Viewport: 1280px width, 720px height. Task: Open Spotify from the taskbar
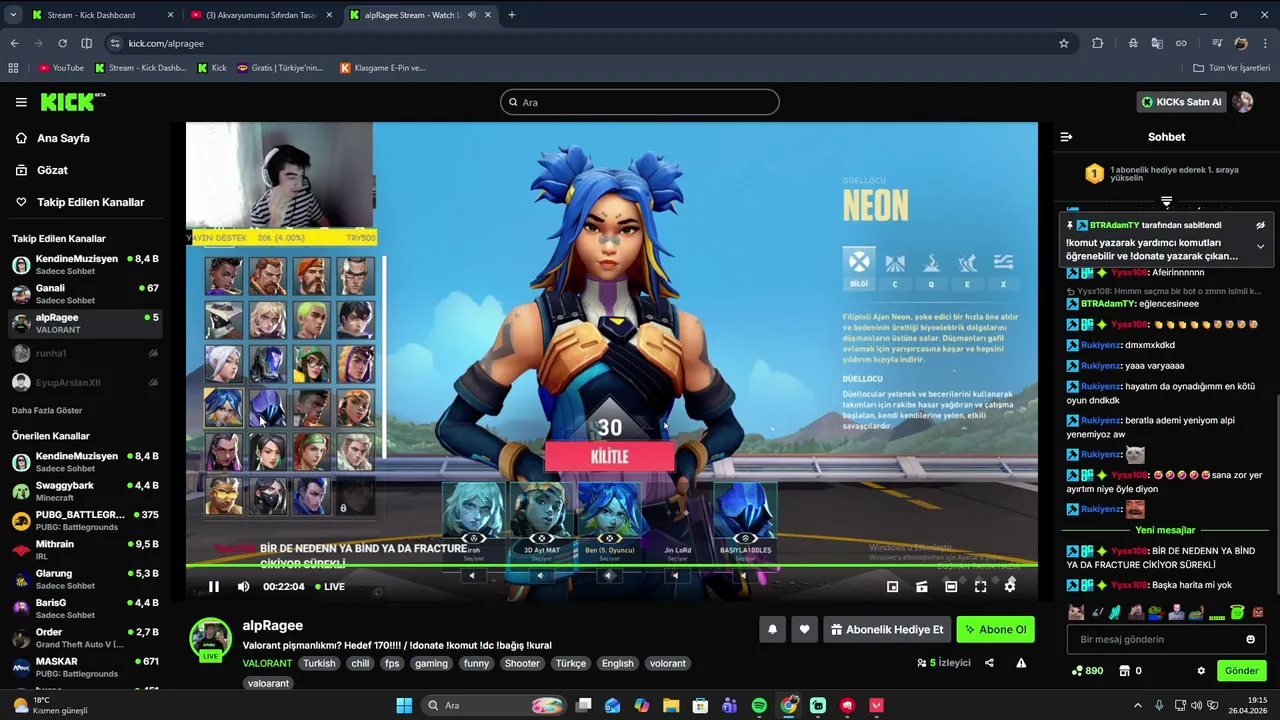pos(759,705)
